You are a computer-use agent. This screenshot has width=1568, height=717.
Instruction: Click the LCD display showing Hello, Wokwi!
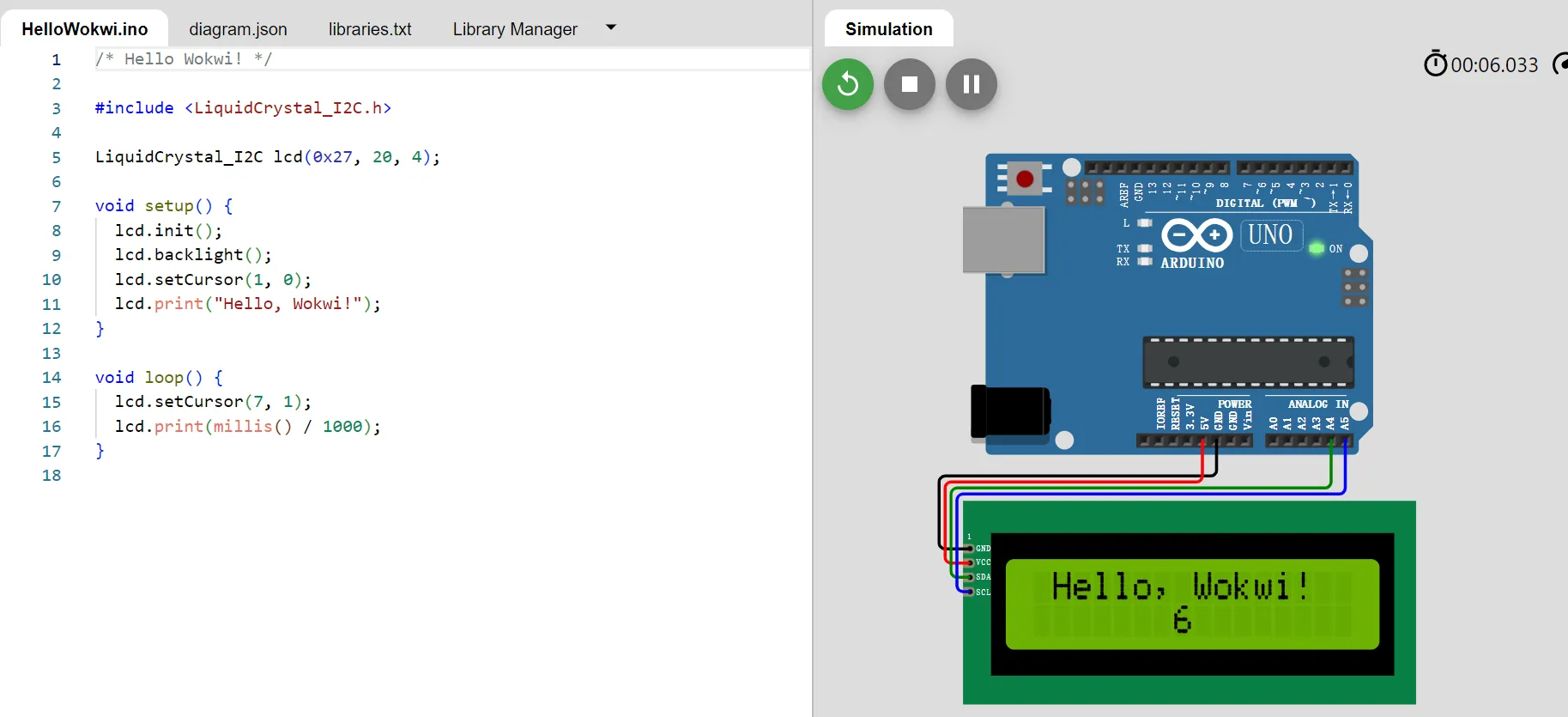(1192, 605)
